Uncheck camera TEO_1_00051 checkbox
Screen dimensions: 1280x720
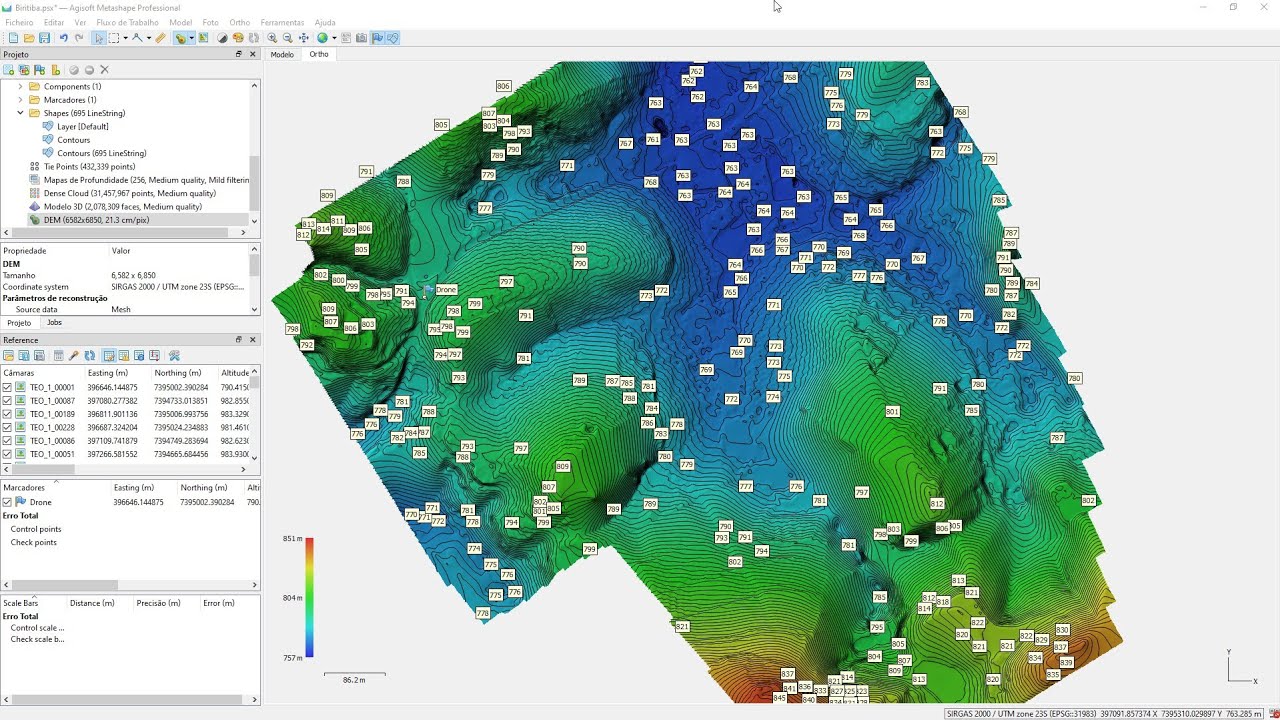(7, 454)
